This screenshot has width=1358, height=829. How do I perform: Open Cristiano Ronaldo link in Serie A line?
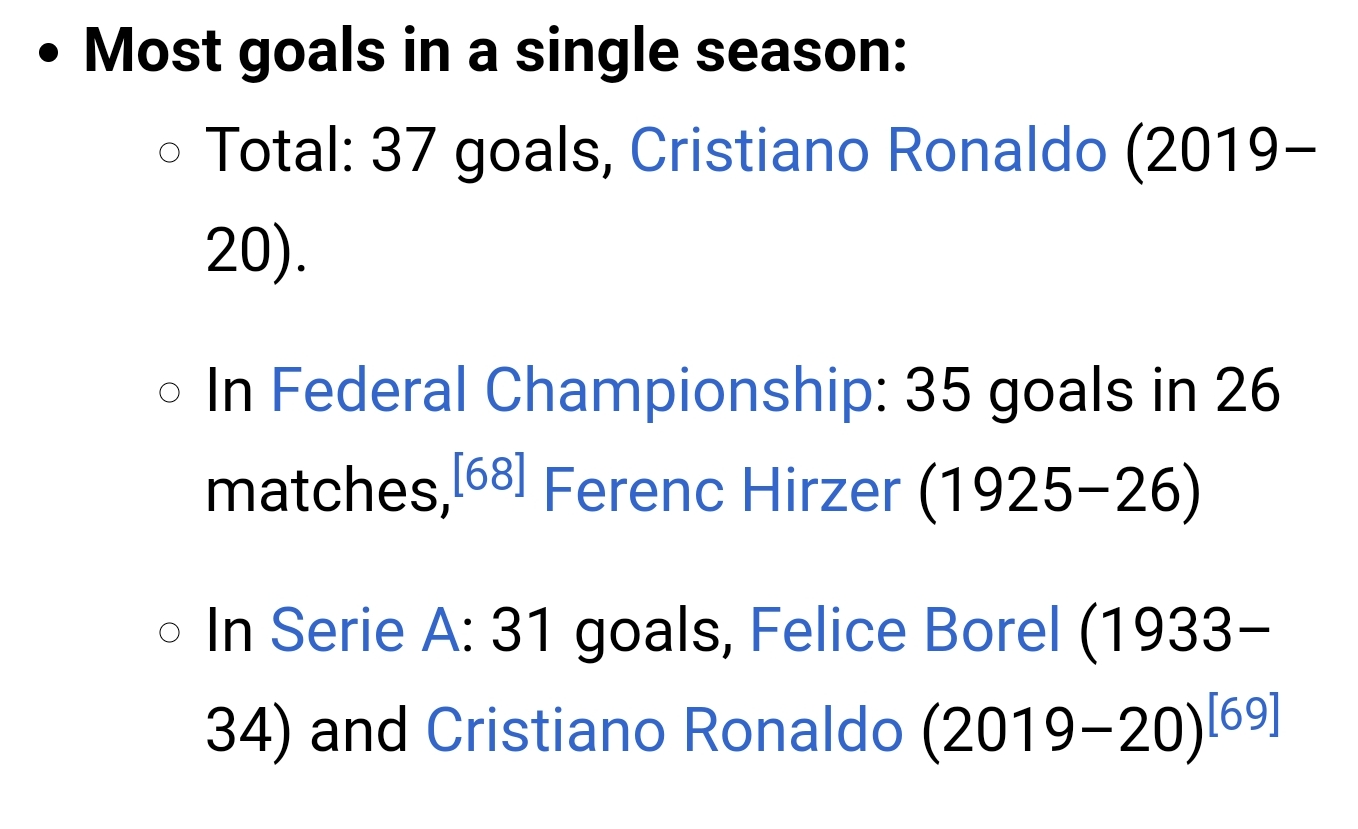[664, 730]
